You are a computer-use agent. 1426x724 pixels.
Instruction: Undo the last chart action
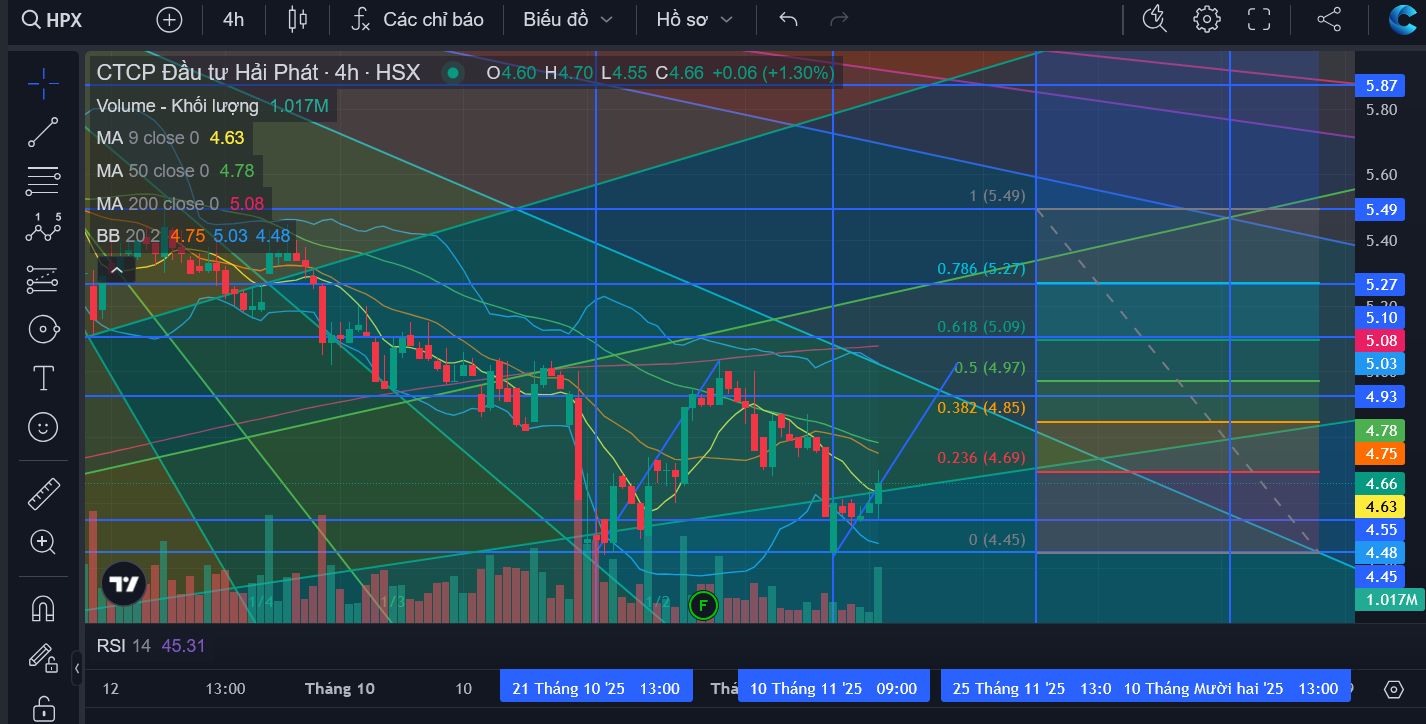789,19
